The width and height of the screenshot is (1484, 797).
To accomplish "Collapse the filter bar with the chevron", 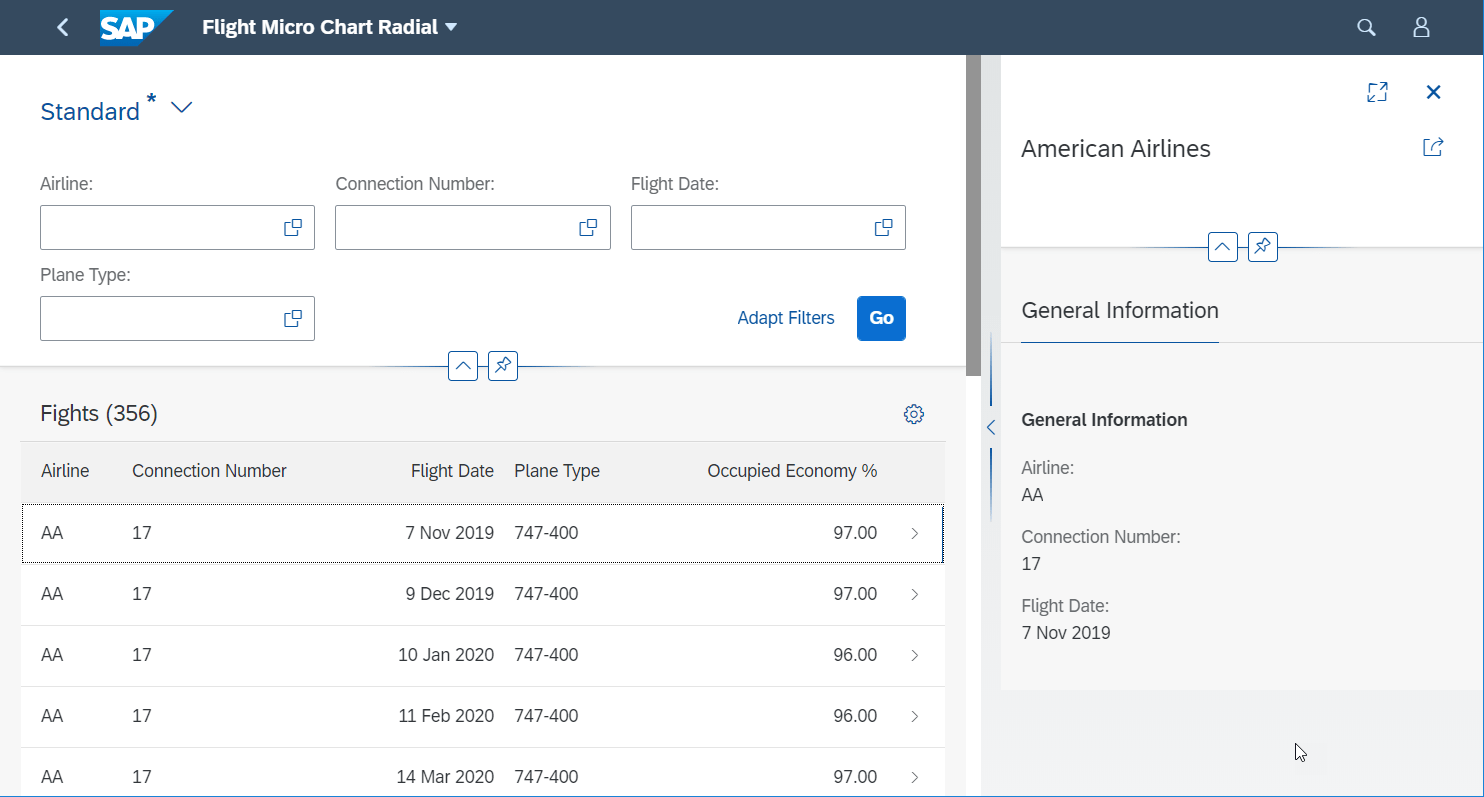I will [x=463, y=366].
